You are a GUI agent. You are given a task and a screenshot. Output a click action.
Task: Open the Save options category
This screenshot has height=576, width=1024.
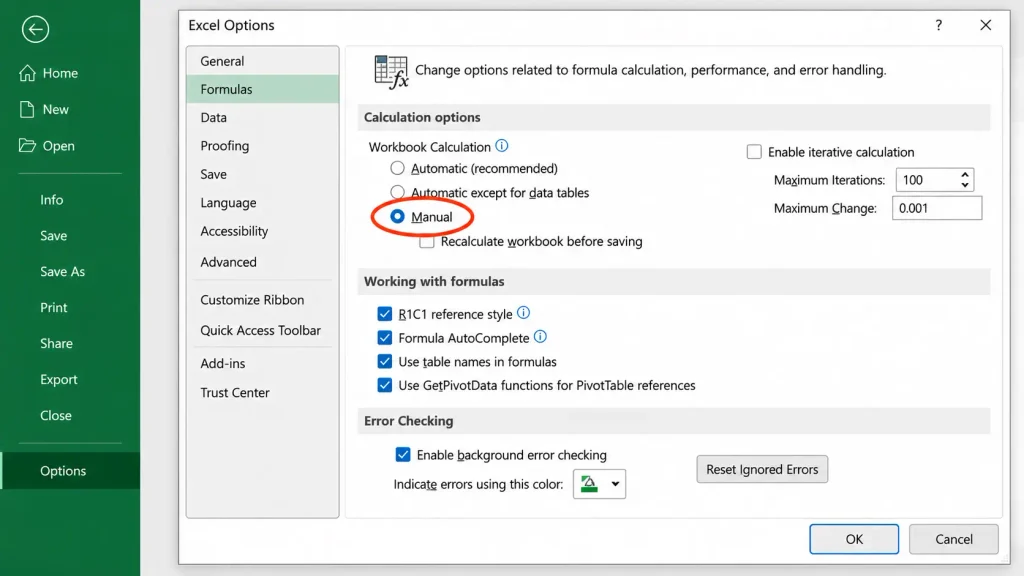(x=263, y=174)
